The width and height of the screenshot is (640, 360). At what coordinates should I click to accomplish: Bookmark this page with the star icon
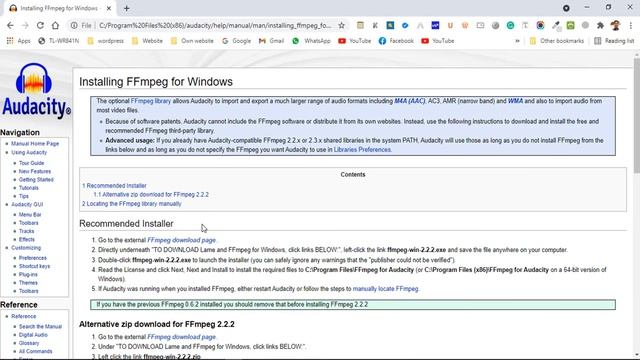[x=341, y=25]
